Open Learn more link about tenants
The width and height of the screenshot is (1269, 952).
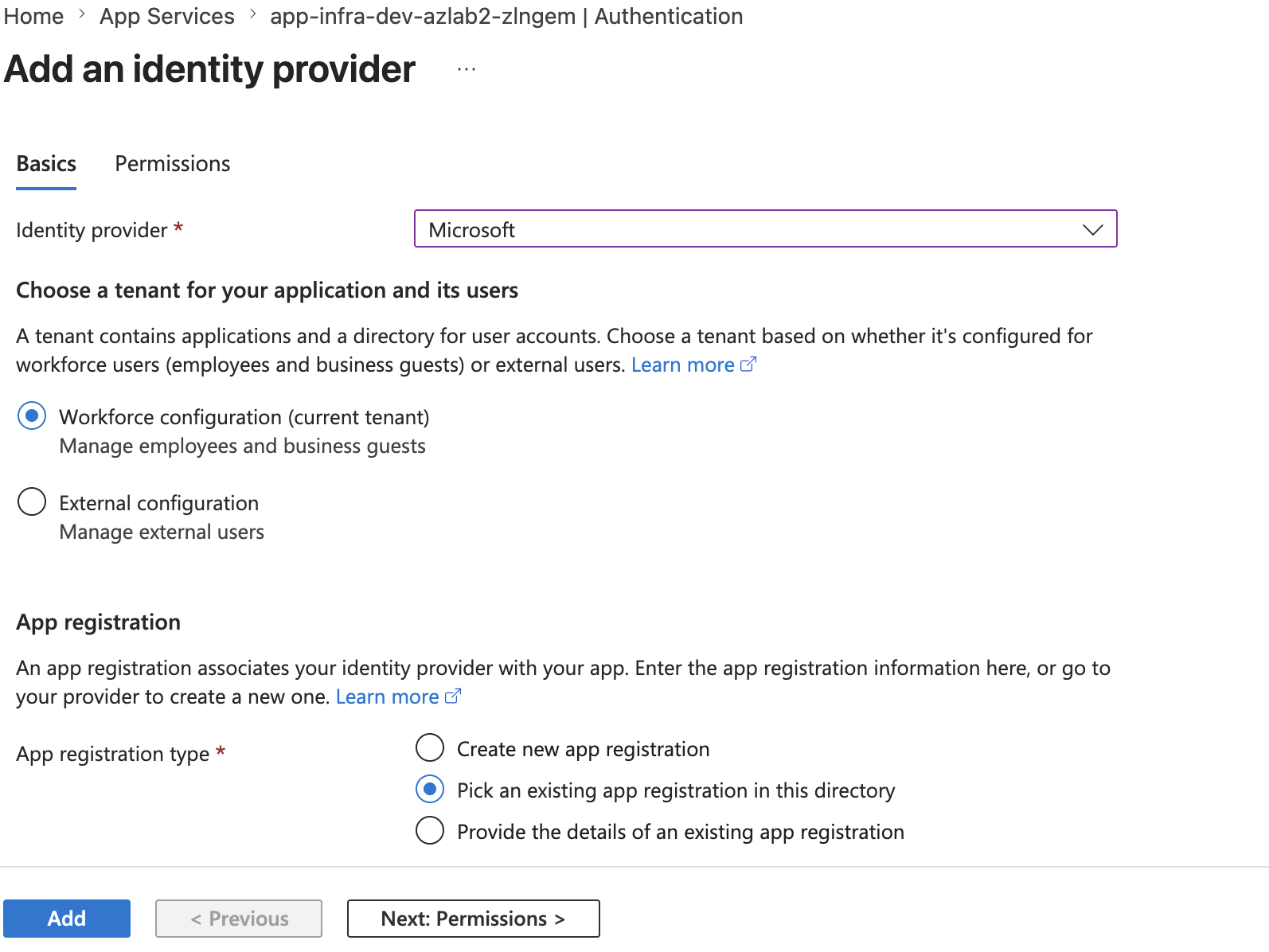click(683, 365)
